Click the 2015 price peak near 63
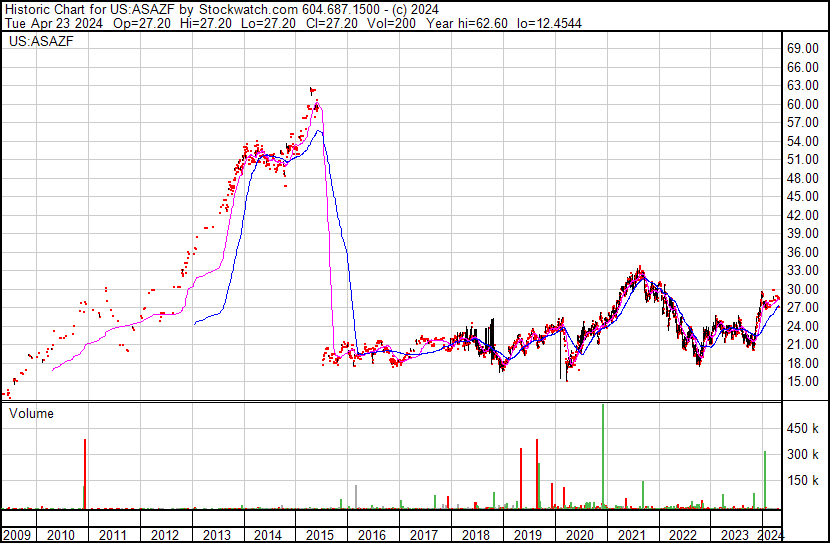The width and height of the screenshot is (830, 543). (312, 90)
